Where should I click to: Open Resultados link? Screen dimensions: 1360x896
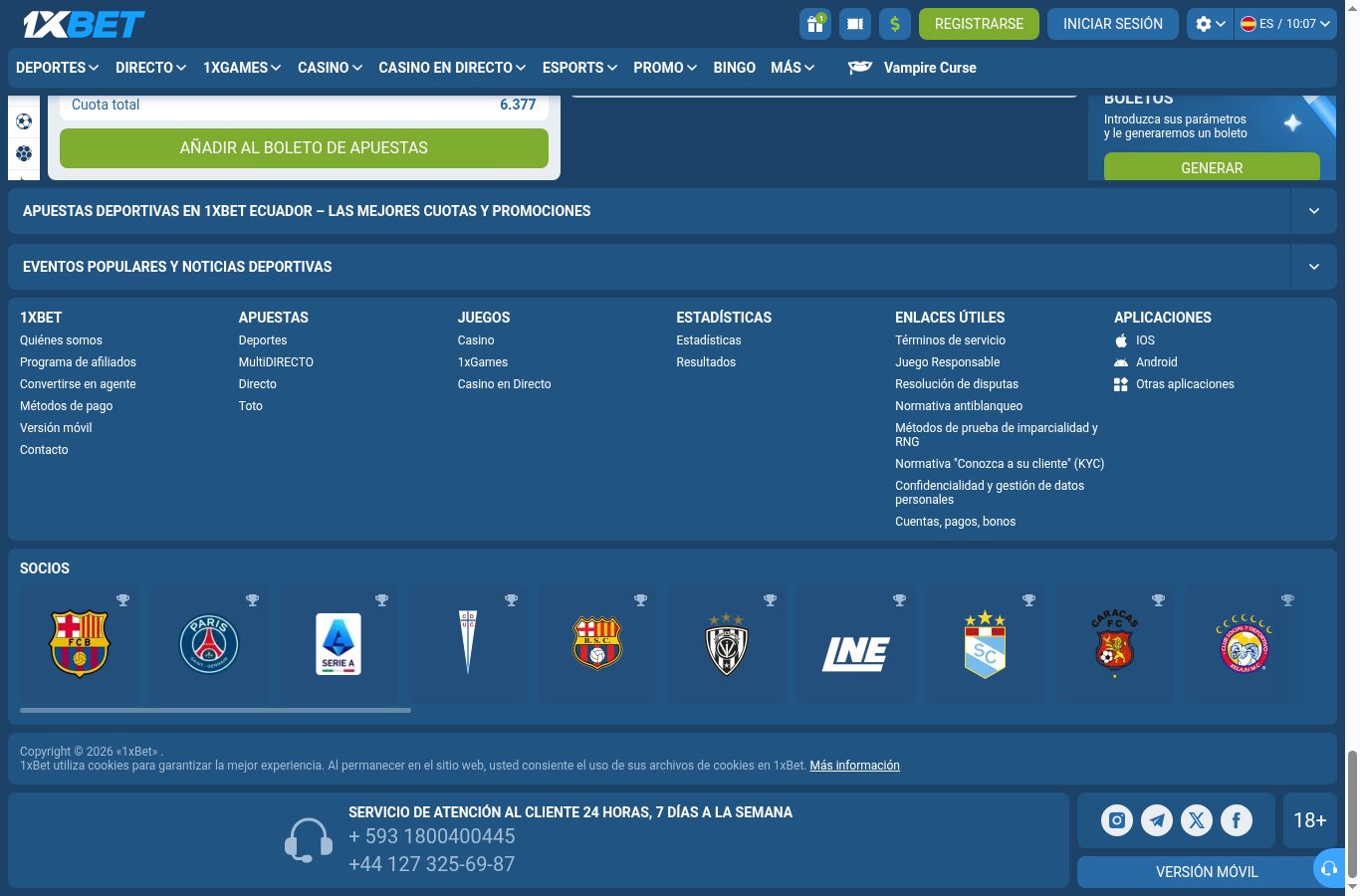[x=706, y=362]
